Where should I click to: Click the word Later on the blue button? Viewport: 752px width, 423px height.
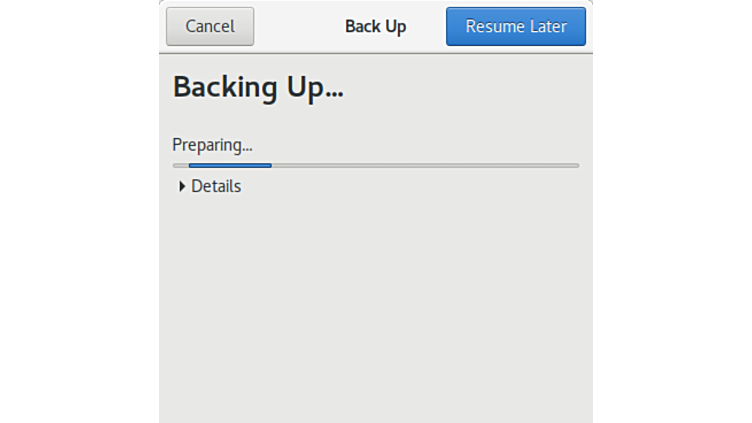[x=546, y=27]
